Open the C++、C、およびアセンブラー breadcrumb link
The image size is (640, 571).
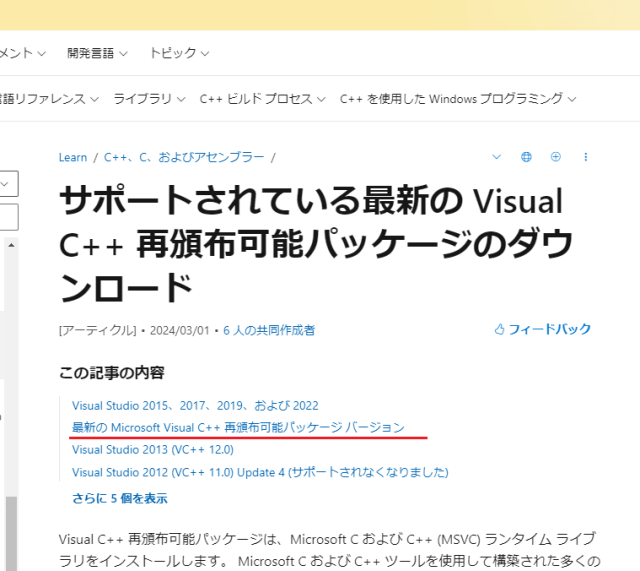click(184, 158)
